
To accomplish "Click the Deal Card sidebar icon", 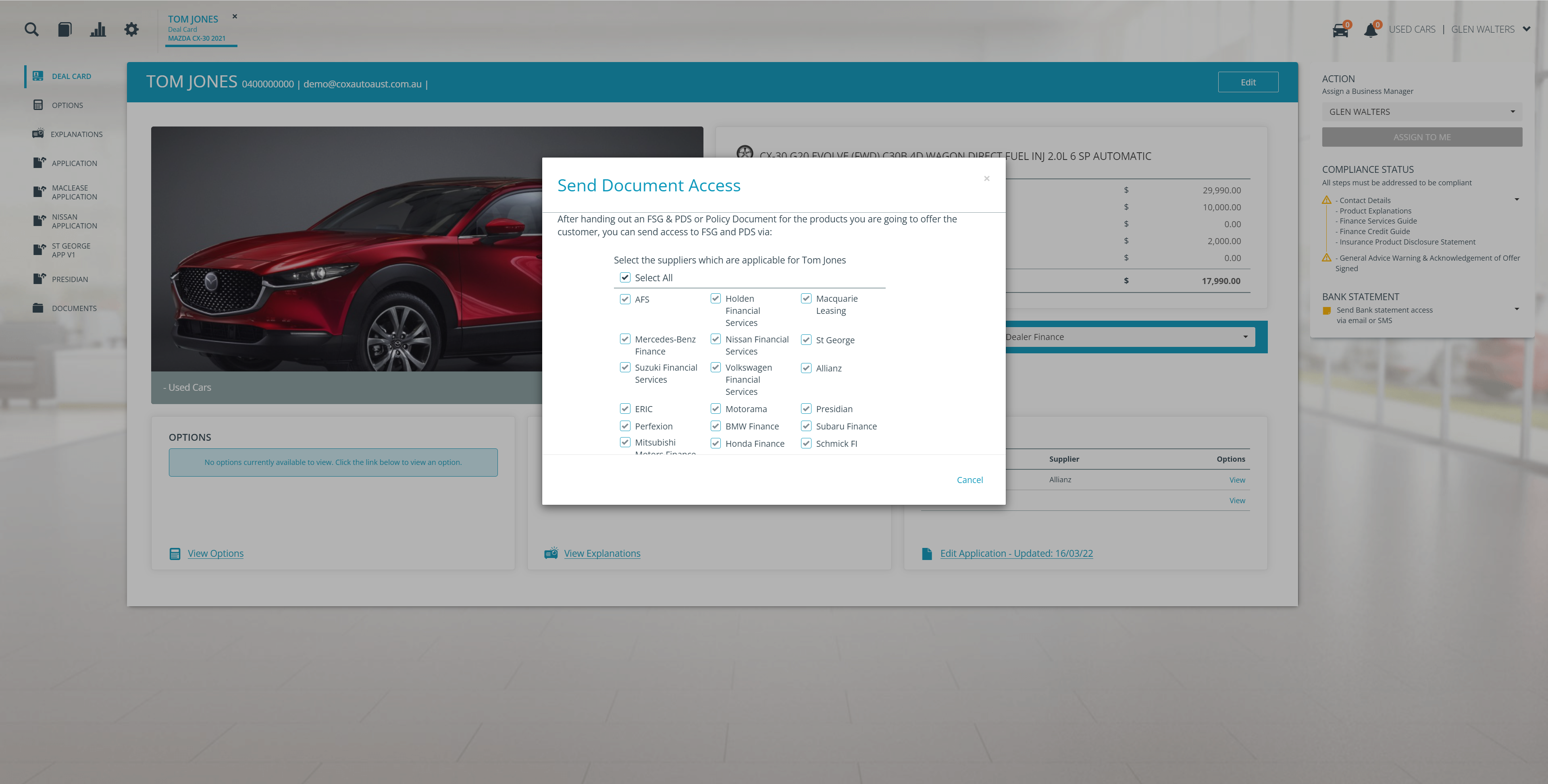I will point(38,76).
